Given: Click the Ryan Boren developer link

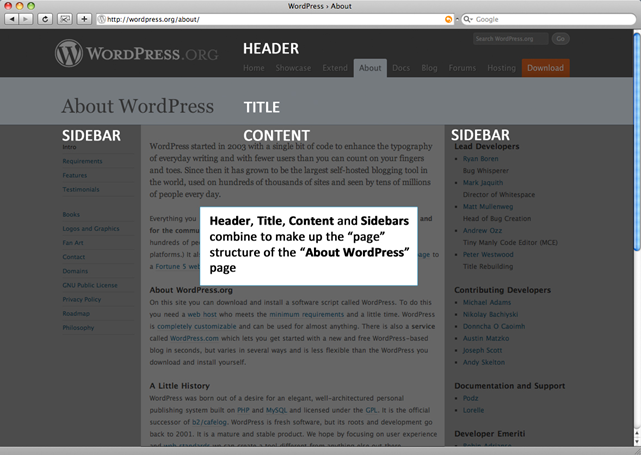Looking at the screenshot, I should point(481,159).
